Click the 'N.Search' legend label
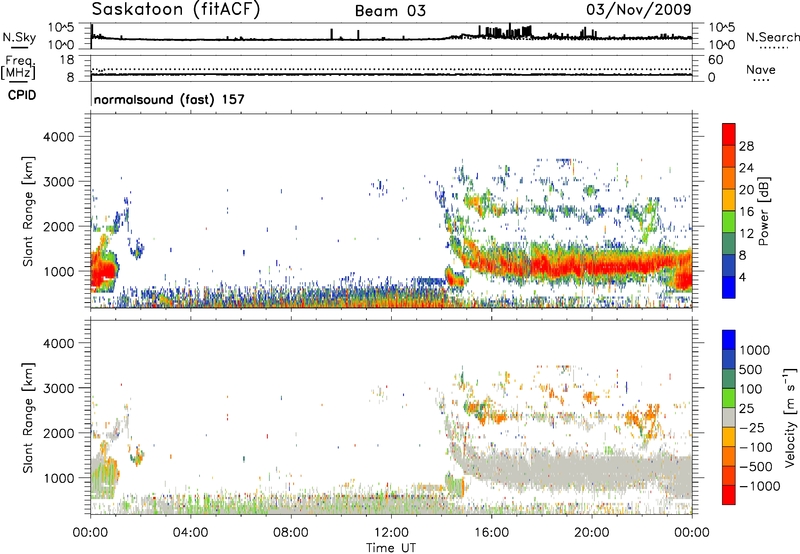The image size is (800, 554). click(772, 37)
